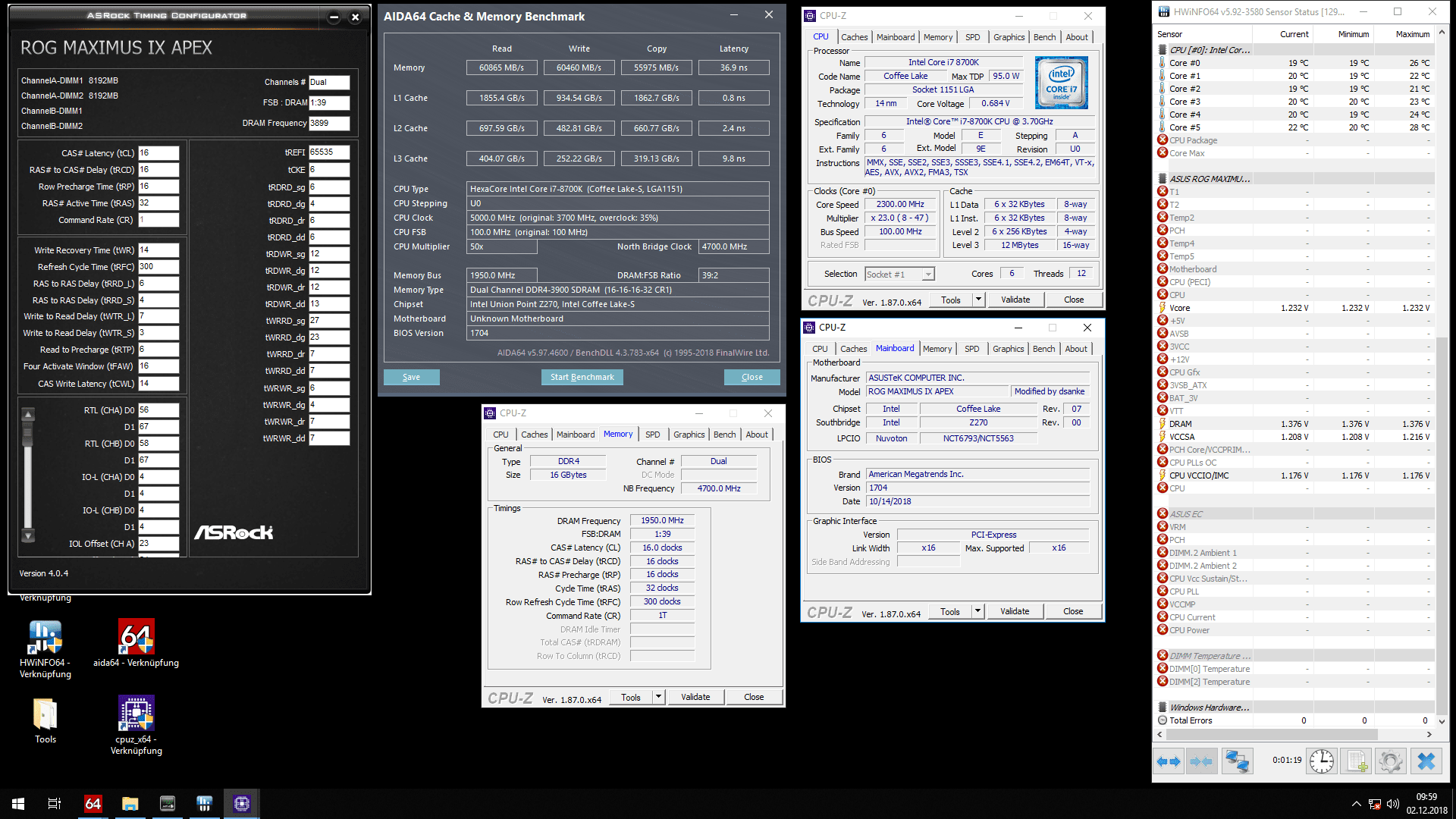This screenshot has height=819, width=1456.
Task: Show hidden tray icons chevron
Action: [x=1356, y=804]
